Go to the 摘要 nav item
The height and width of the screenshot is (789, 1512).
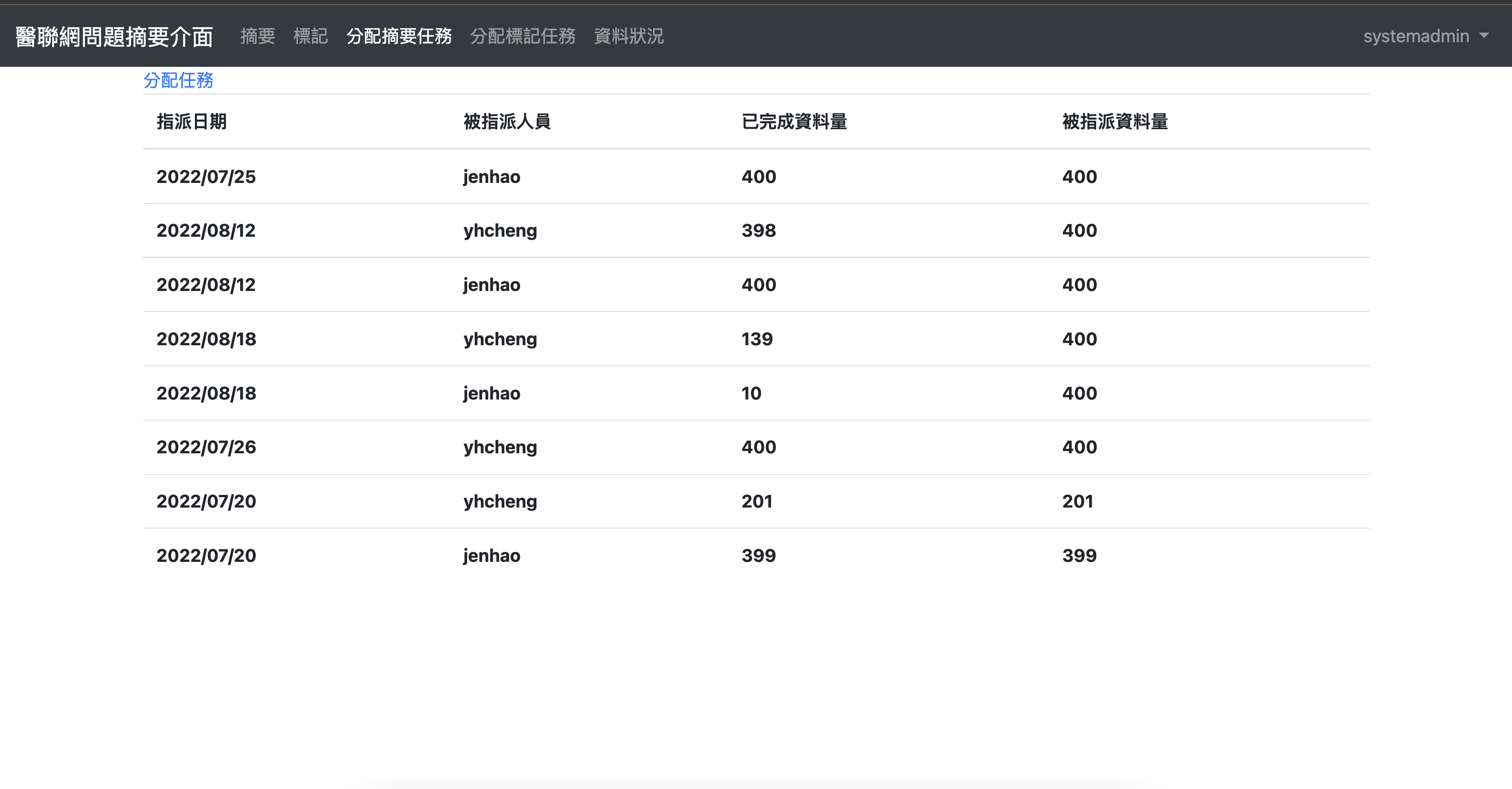click(258, 36)
